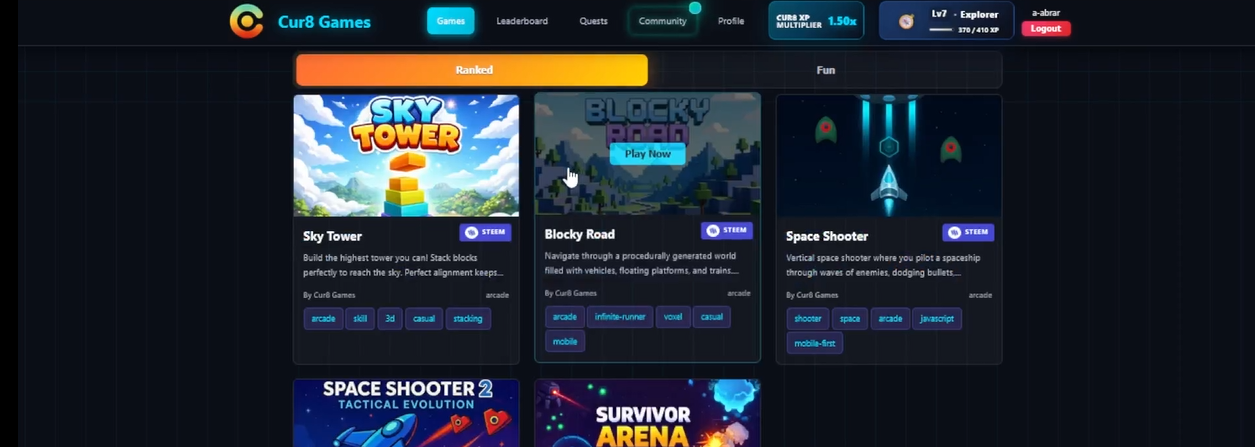Click the XP progress bar
The image size is (1255, 447).
point(940,30)
